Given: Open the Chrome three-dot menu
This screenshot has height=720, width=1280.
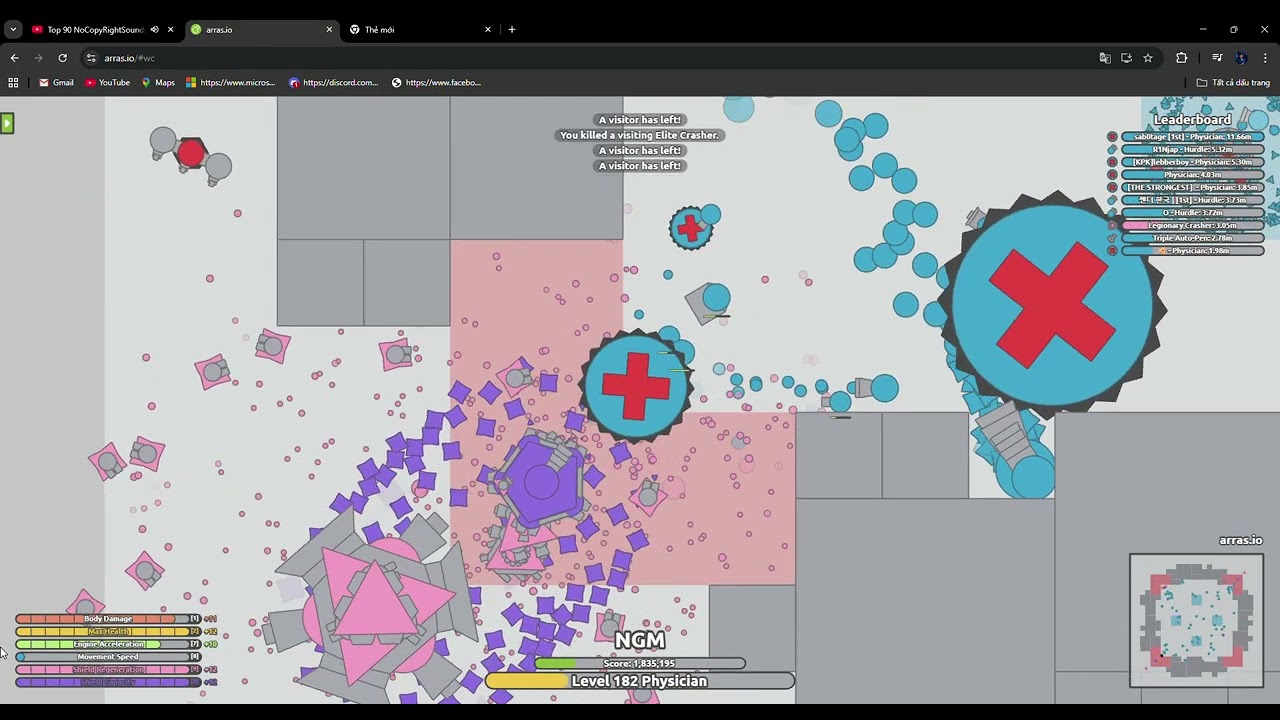Looking at the screenshot, I should [1265, 58].
